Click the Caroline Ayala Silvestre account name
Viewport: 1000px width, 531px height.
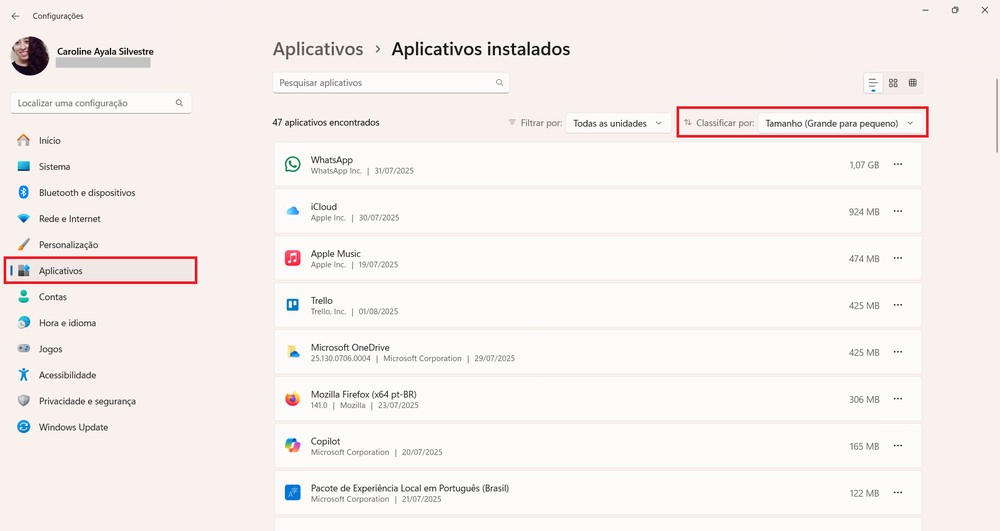pyautogui.click(x=105, y=52)
